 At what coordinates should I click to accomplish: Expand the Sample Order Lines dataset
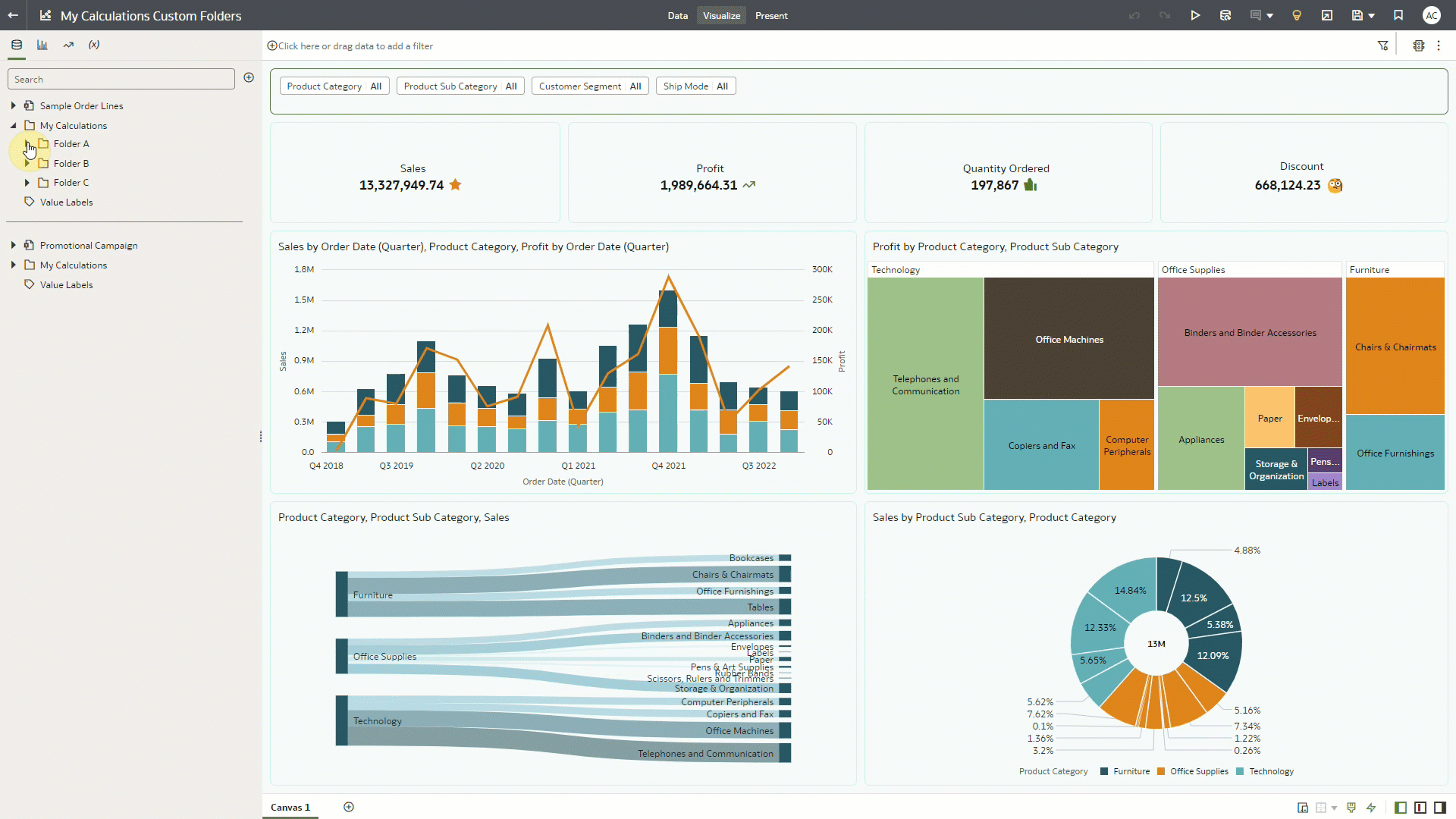click(x=13, y=105)
